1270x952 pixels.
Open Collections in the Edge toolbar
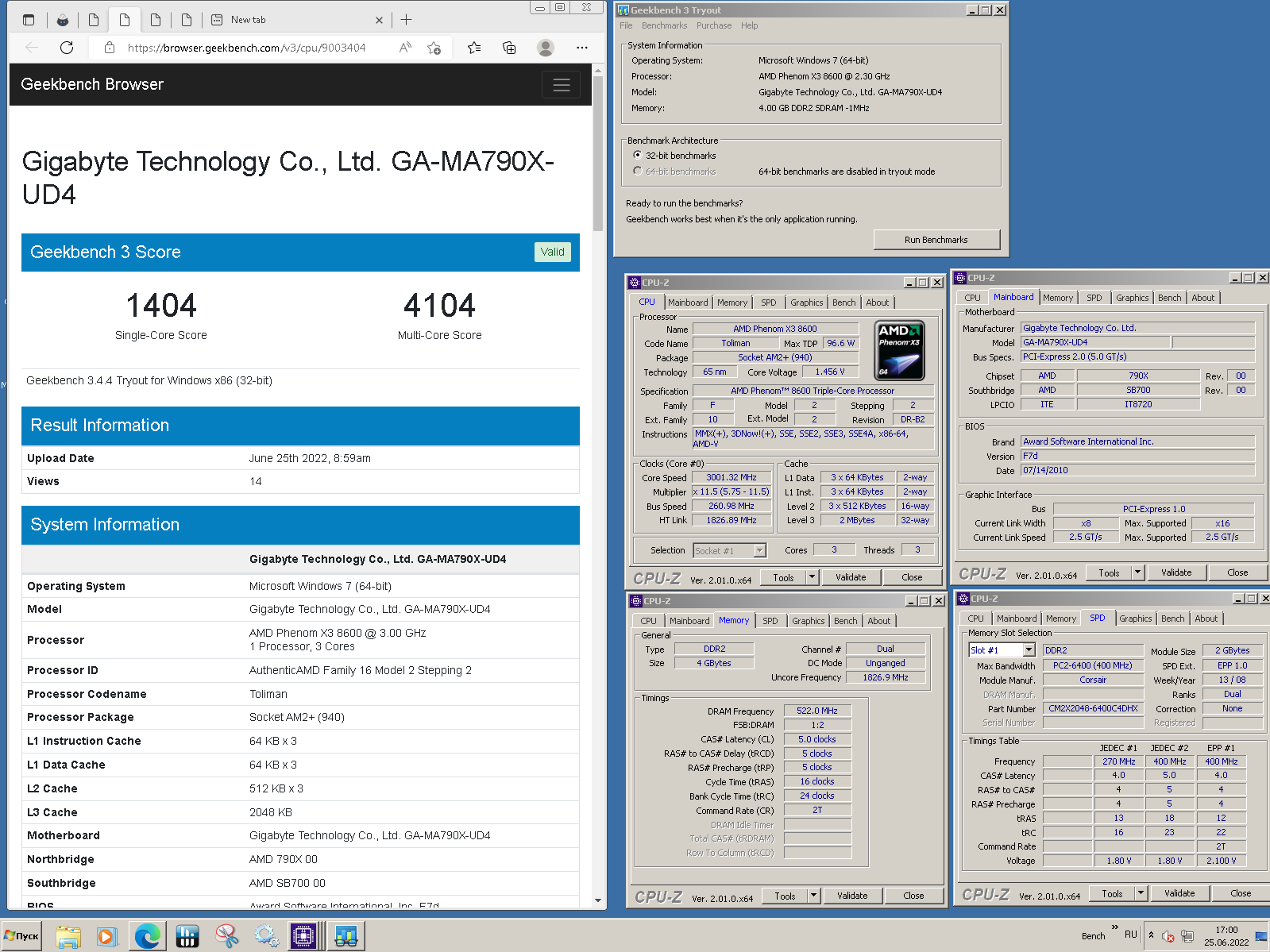(x=509, y=48)
